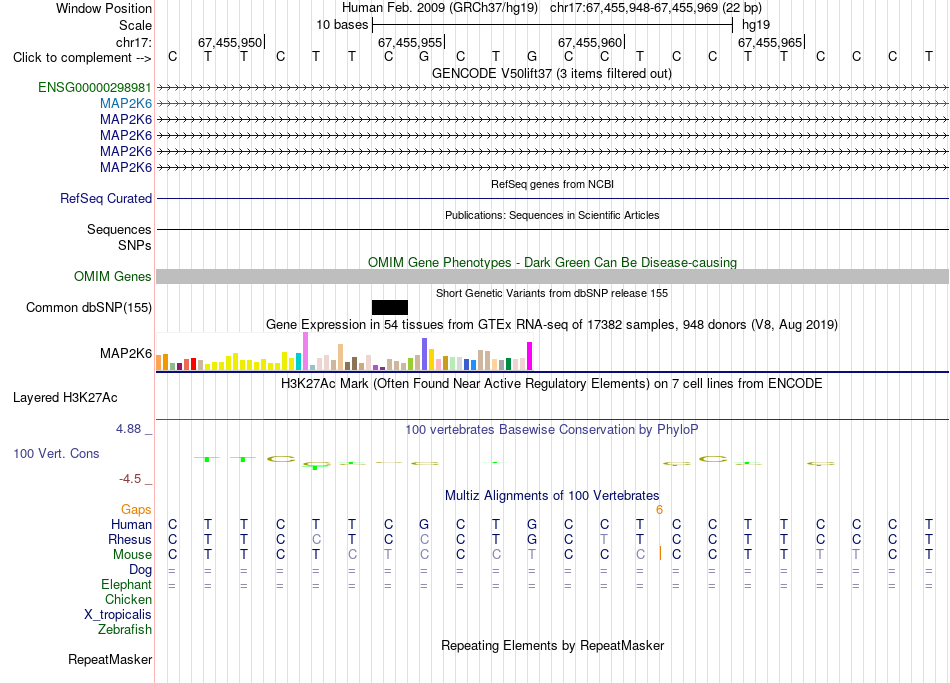The width and height of the screenshot is (950, 683).
Task: Click the 'SNPs' track label
Action: [135, 245]
